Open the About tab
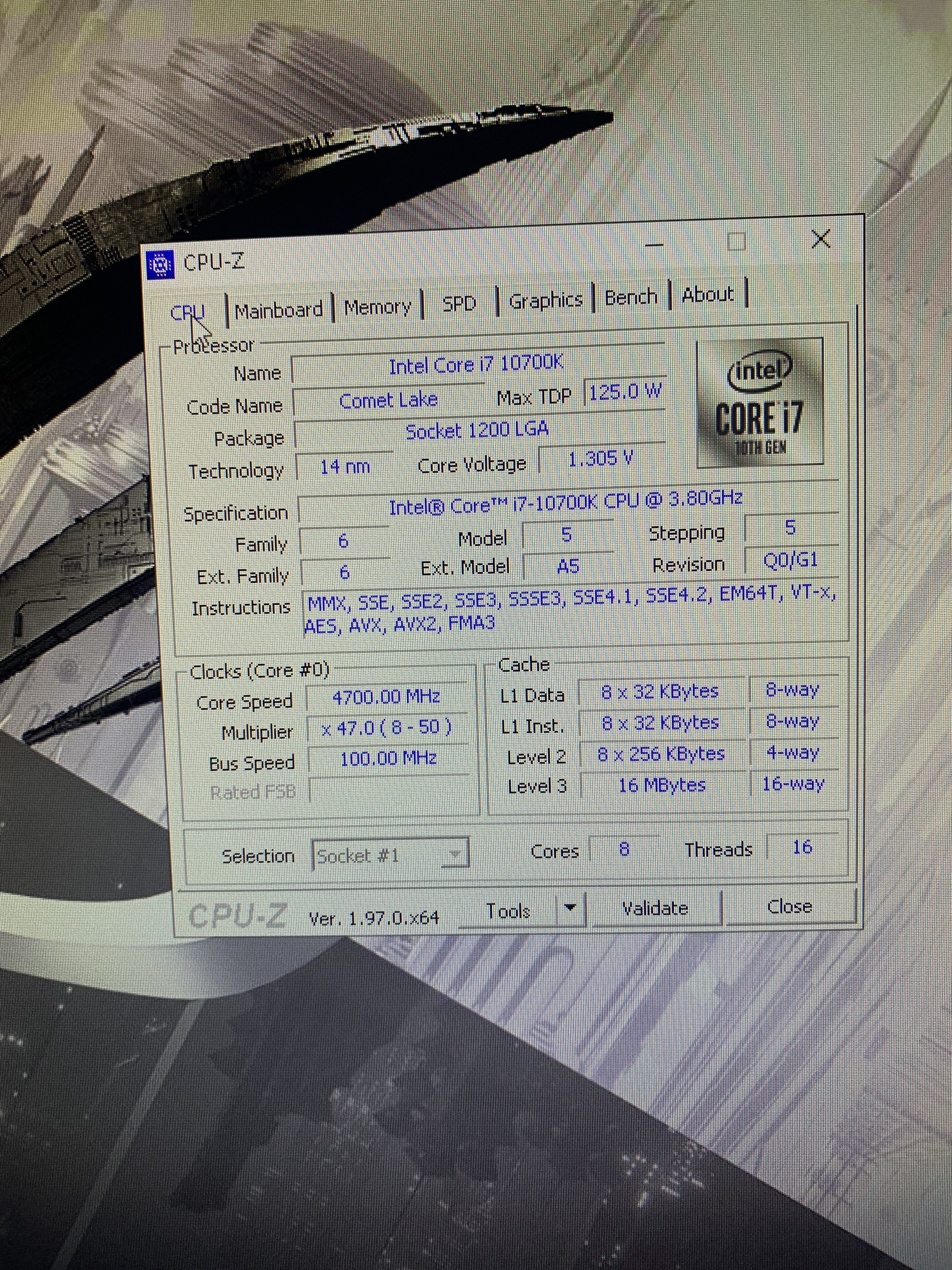This screenshot has width=952, height=1270. tap(708, 294)
